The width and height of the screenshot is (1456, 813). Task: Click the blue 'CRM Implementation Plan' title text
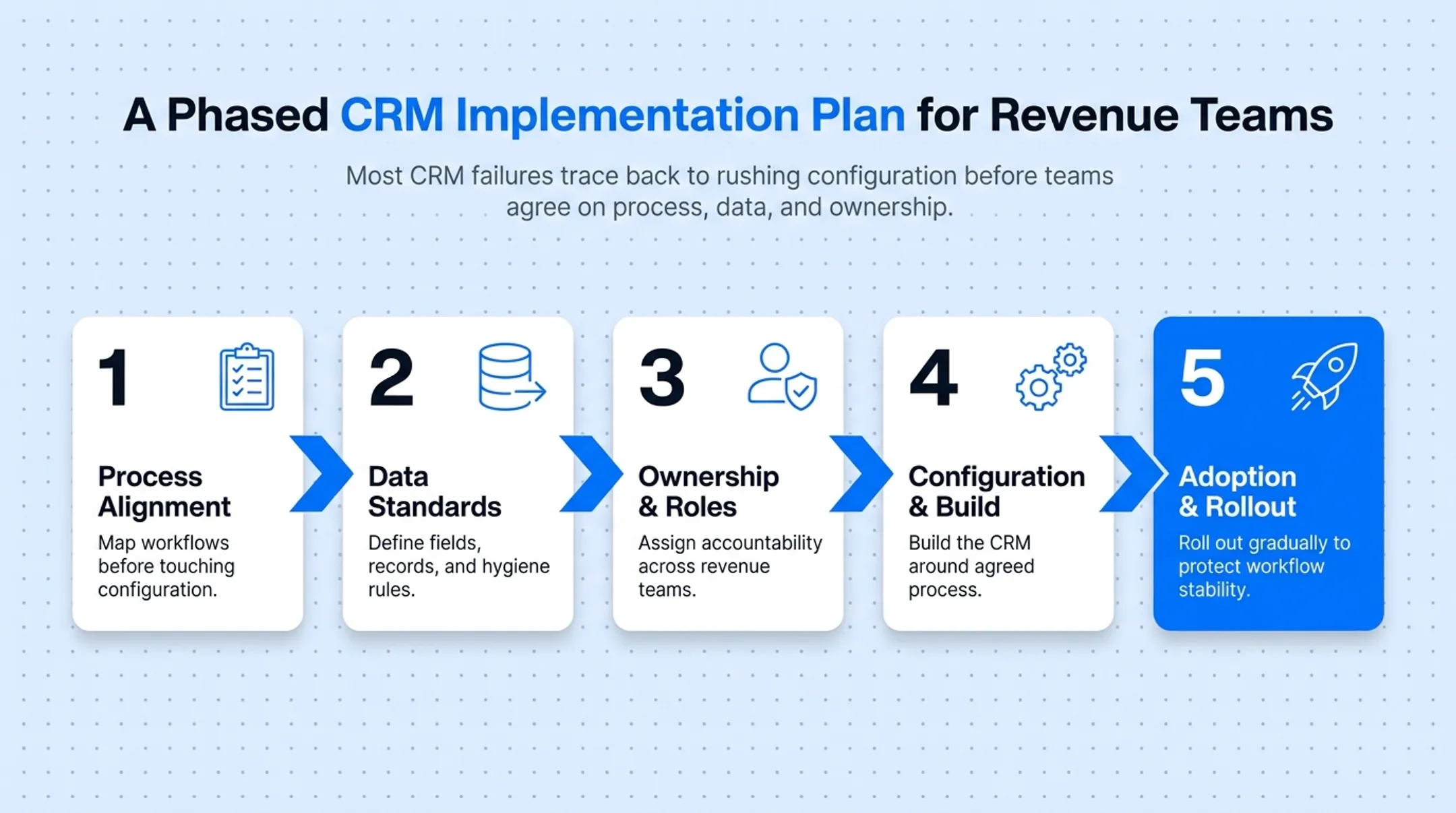point(622,116)
